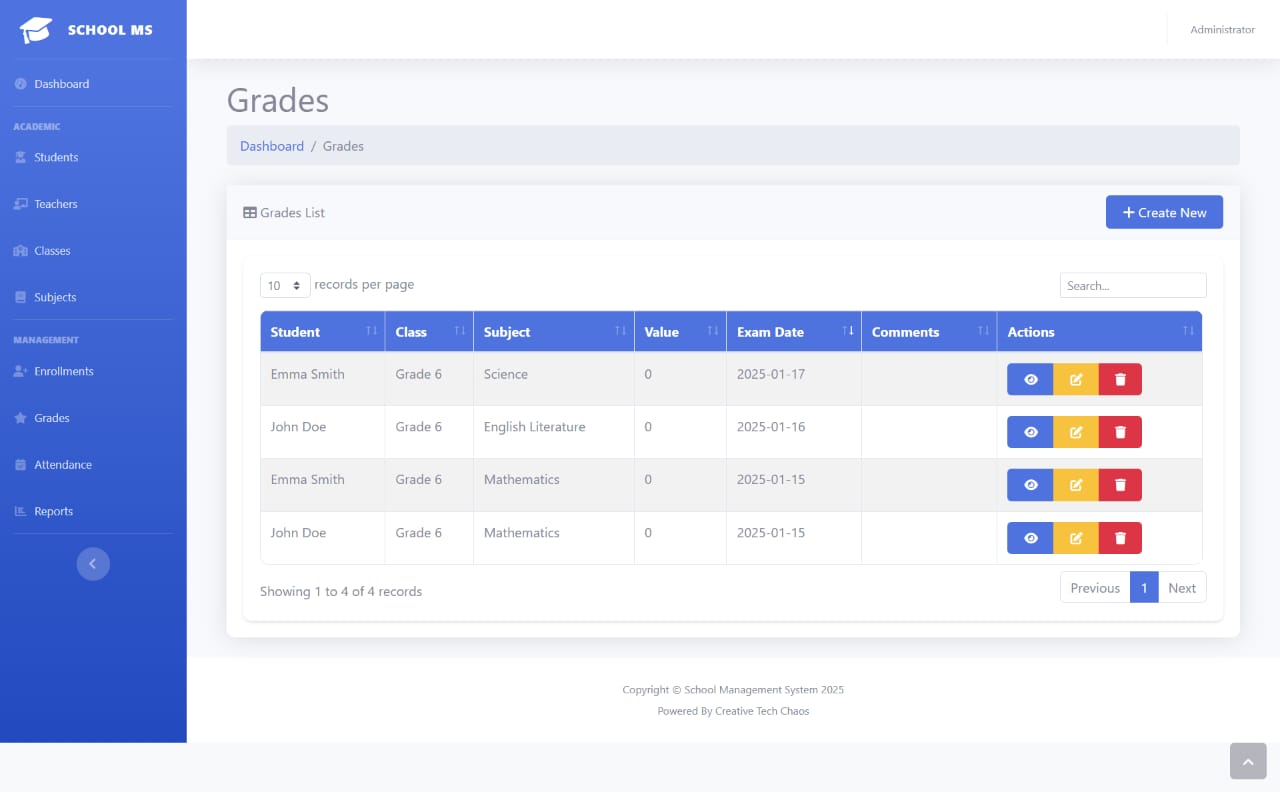View Emma Smith's Science grade
Image resolution: width=1280 pixels, height=792 pixels.
[x=1030, y=379]
